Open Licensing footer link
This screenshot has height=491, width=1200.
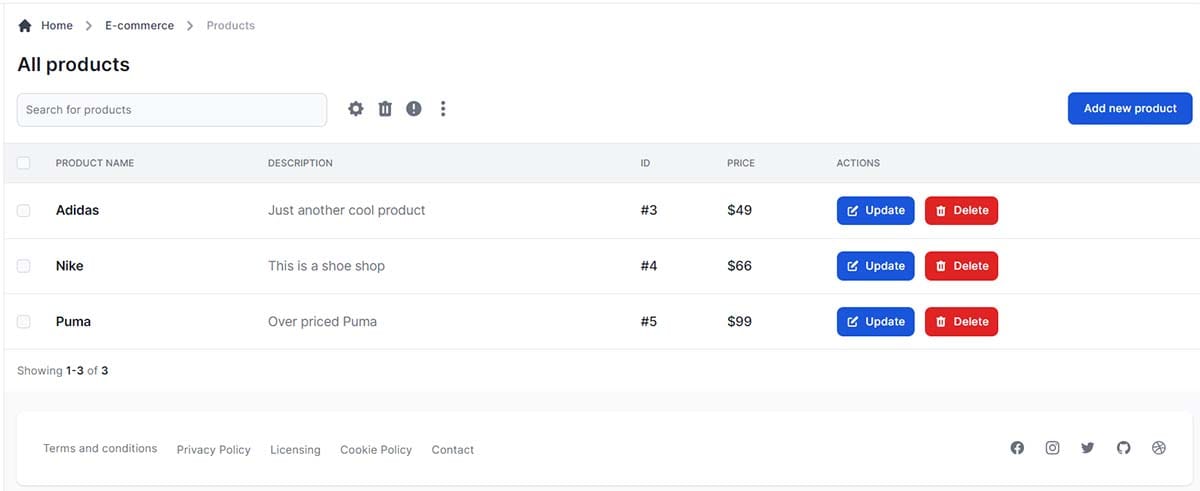pos(295,450)
